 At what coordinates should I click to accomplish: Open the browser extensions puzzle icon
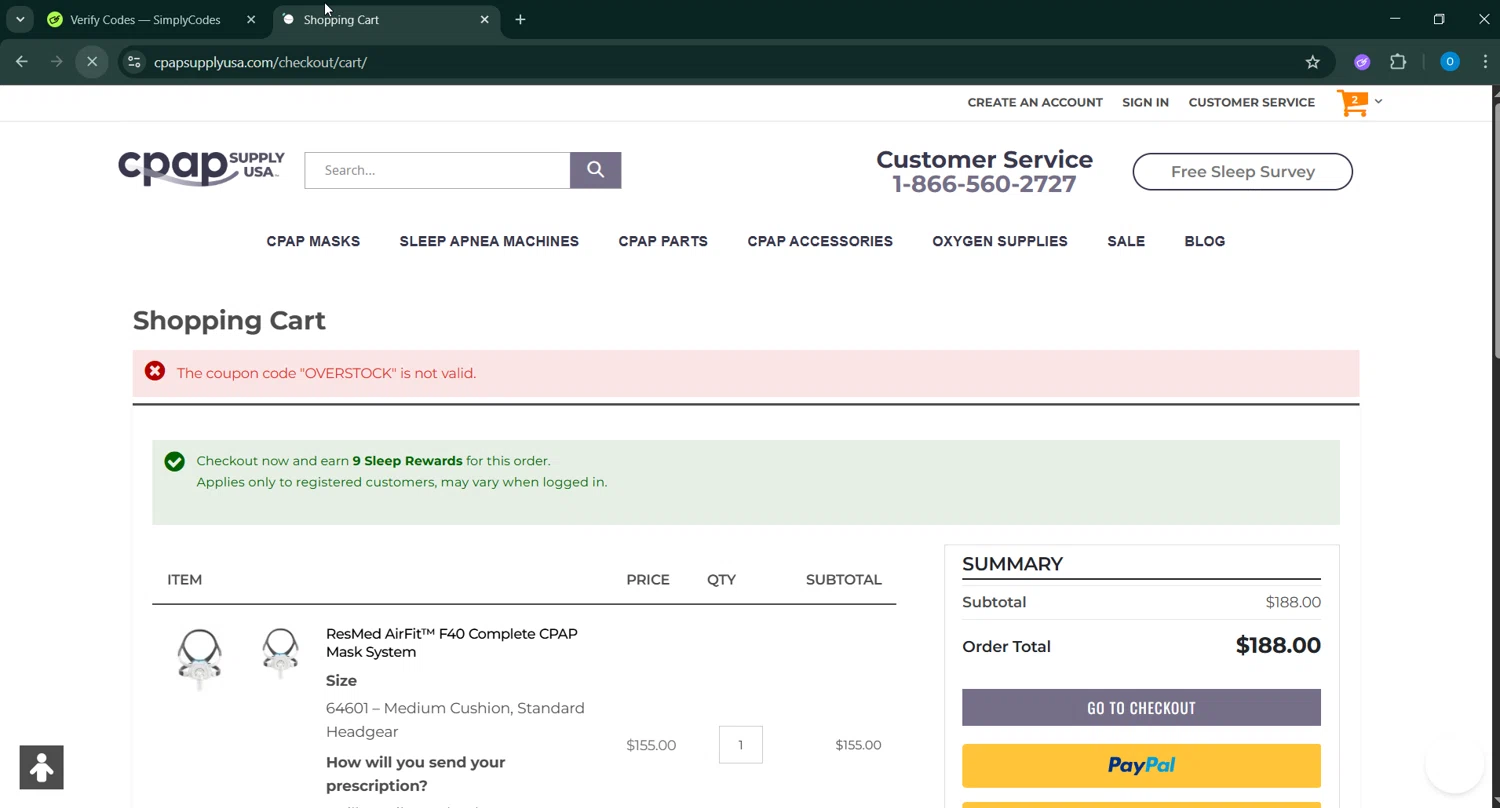coord(1398,62)
